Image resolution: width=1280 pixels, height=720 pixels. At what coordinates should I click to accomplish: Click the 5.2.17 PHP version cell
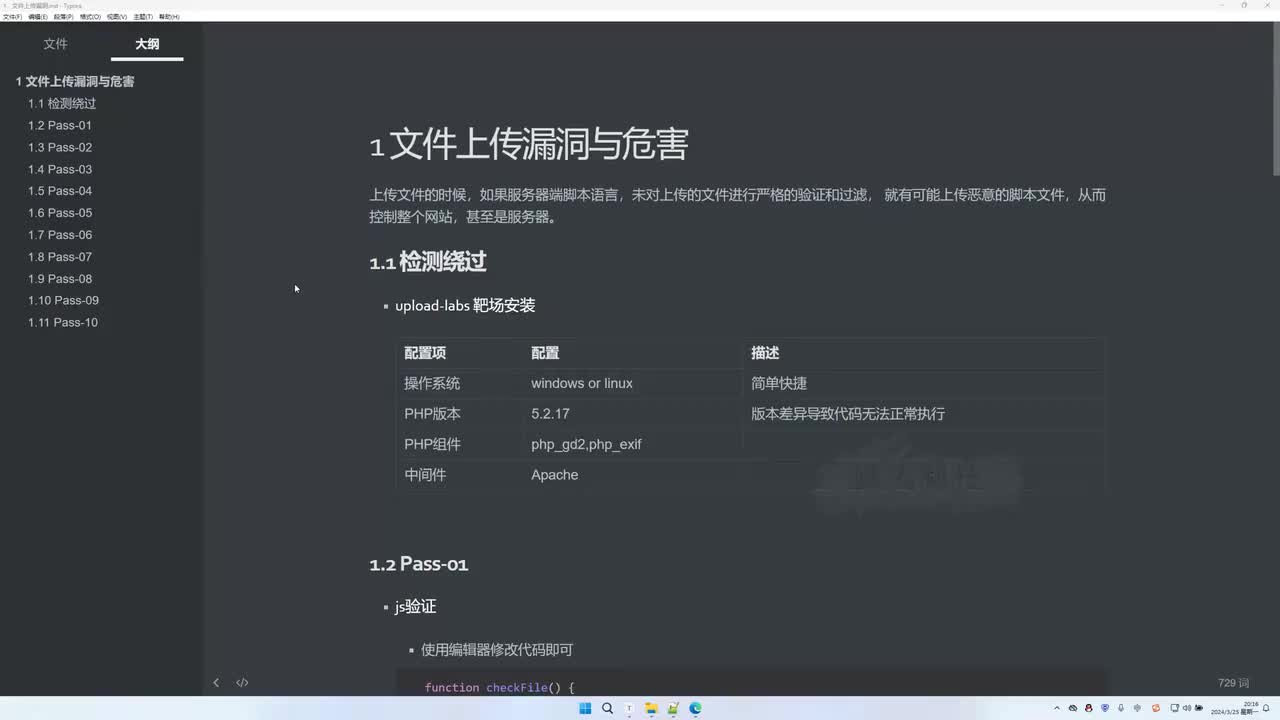tap(550, 414)
